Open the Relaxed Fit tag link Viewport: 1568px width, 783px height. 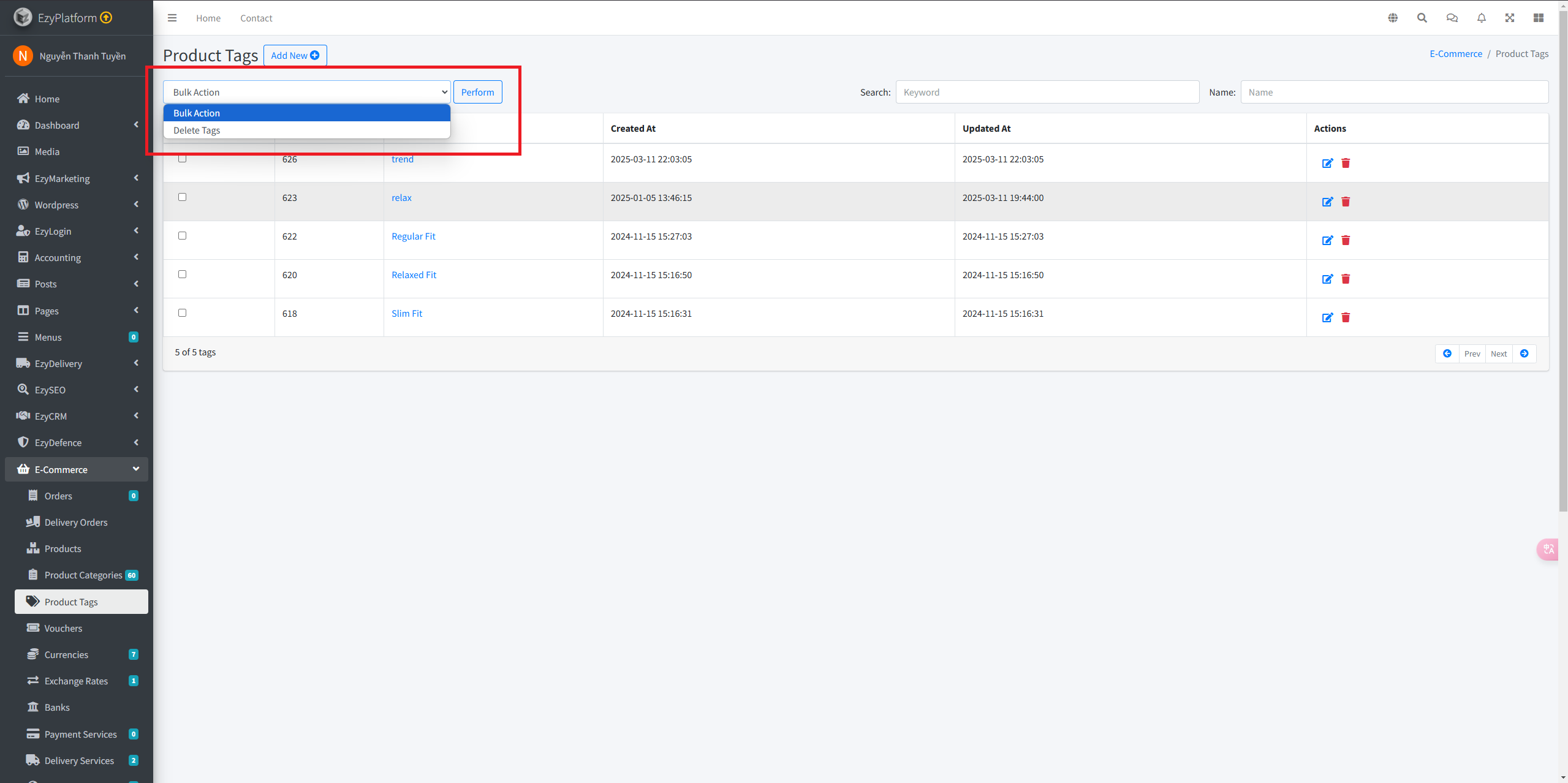(x=414, y=275)
